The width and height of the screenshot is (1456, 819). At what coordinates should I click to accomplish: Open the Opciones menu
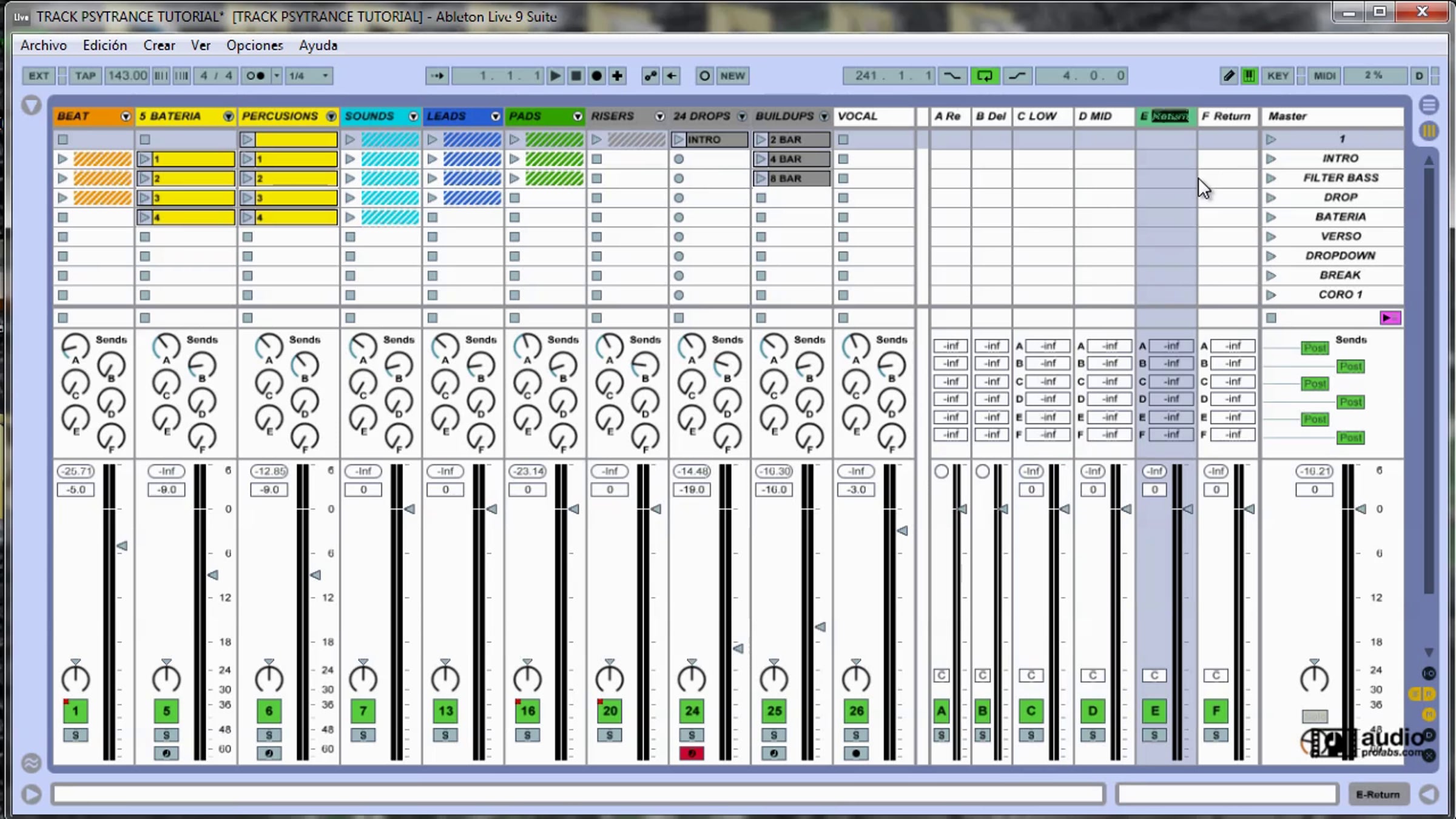tap(254, 45)
